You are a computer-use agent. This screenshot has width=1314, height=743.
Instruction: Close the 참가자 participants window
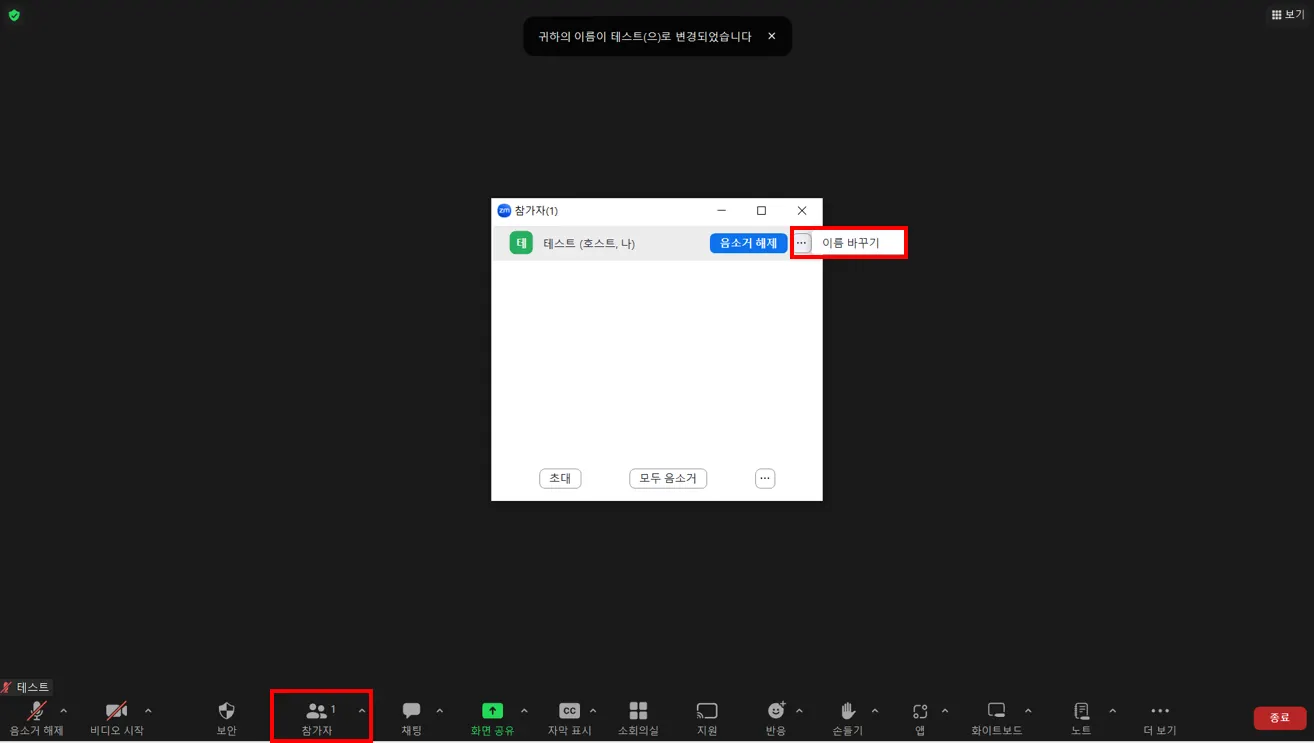click(802, 211)
